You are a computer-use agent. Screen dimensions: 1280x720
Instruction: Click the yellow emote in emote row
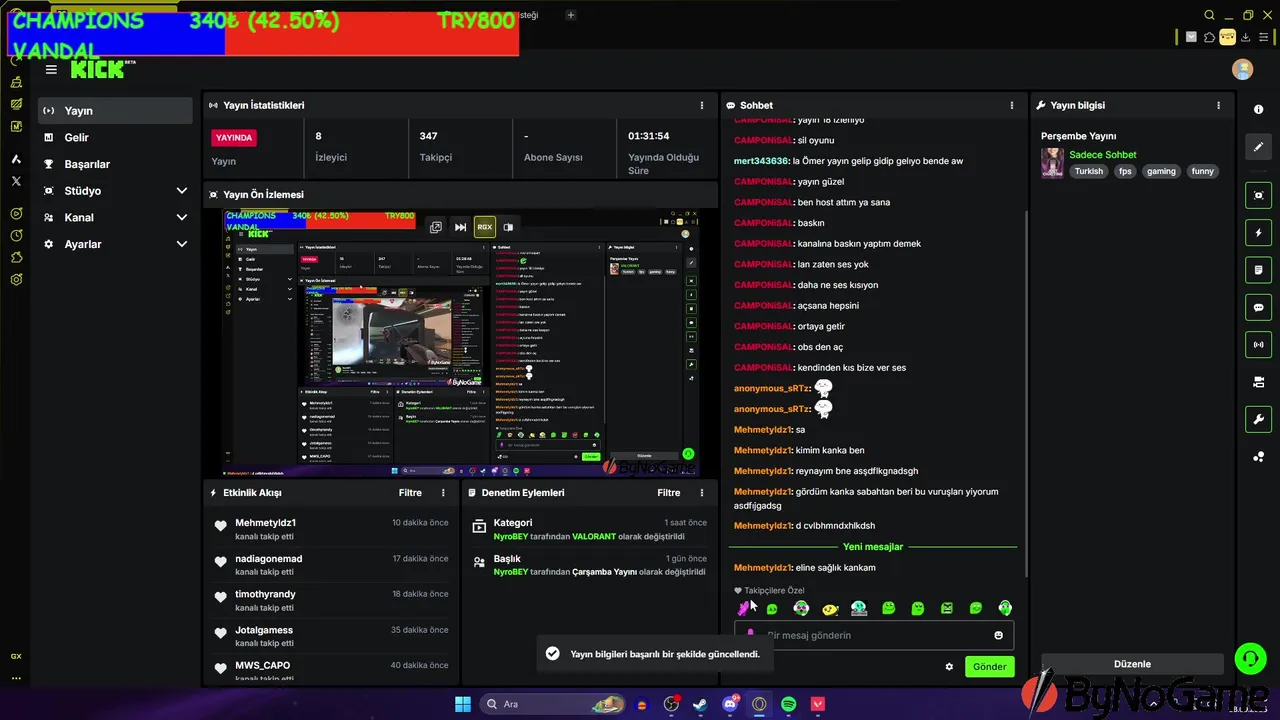830,608
